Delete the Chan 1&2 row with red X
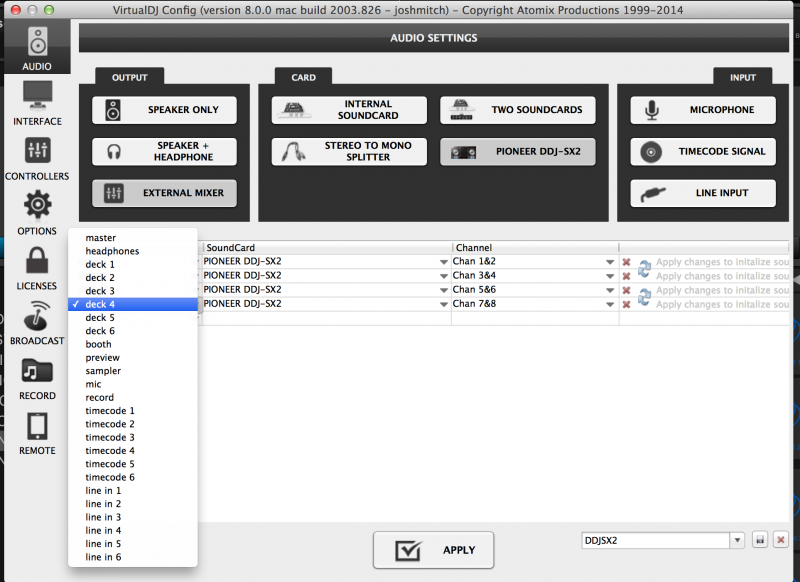This screenshot has width=800, height=582. pyautogui.click(x=626, y=262)
